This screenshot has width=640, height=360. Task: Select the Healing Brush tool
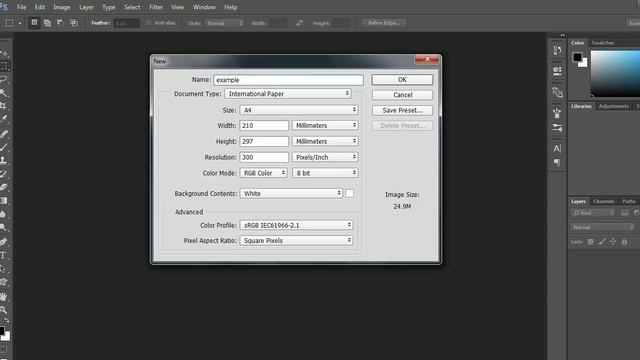(4, 133)
